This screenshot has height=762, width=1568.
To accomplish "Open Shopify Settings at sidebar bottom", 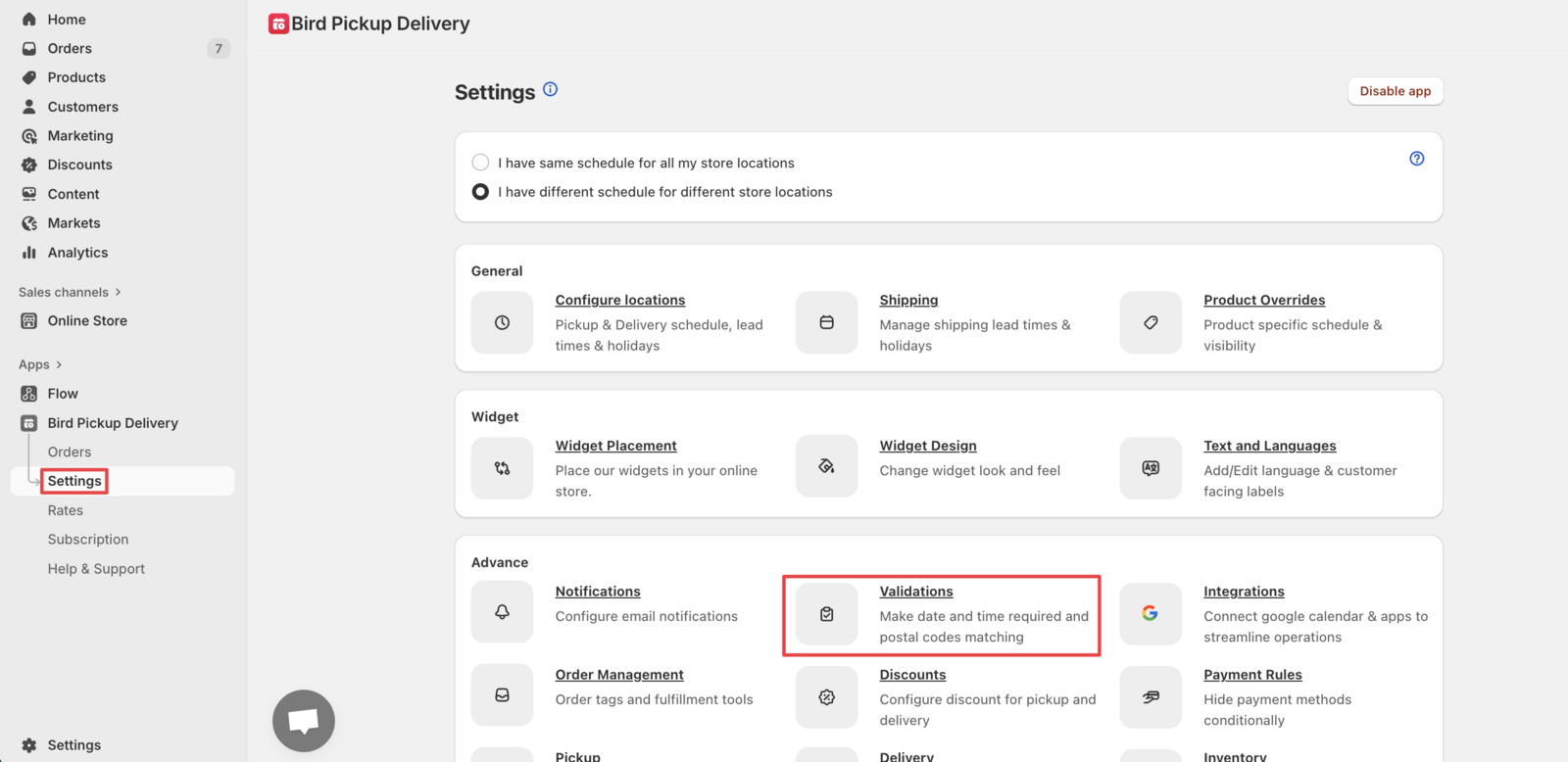I will click(74, 745).
